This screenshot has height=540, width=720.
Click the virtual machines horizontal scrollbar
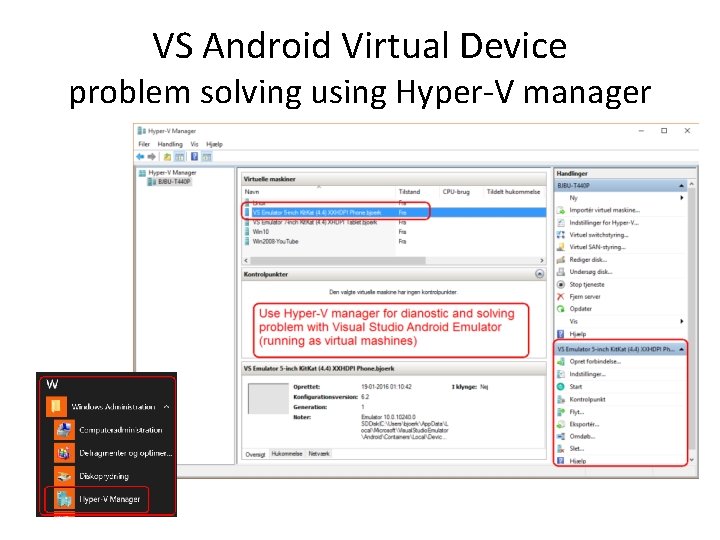pos(338,260)
